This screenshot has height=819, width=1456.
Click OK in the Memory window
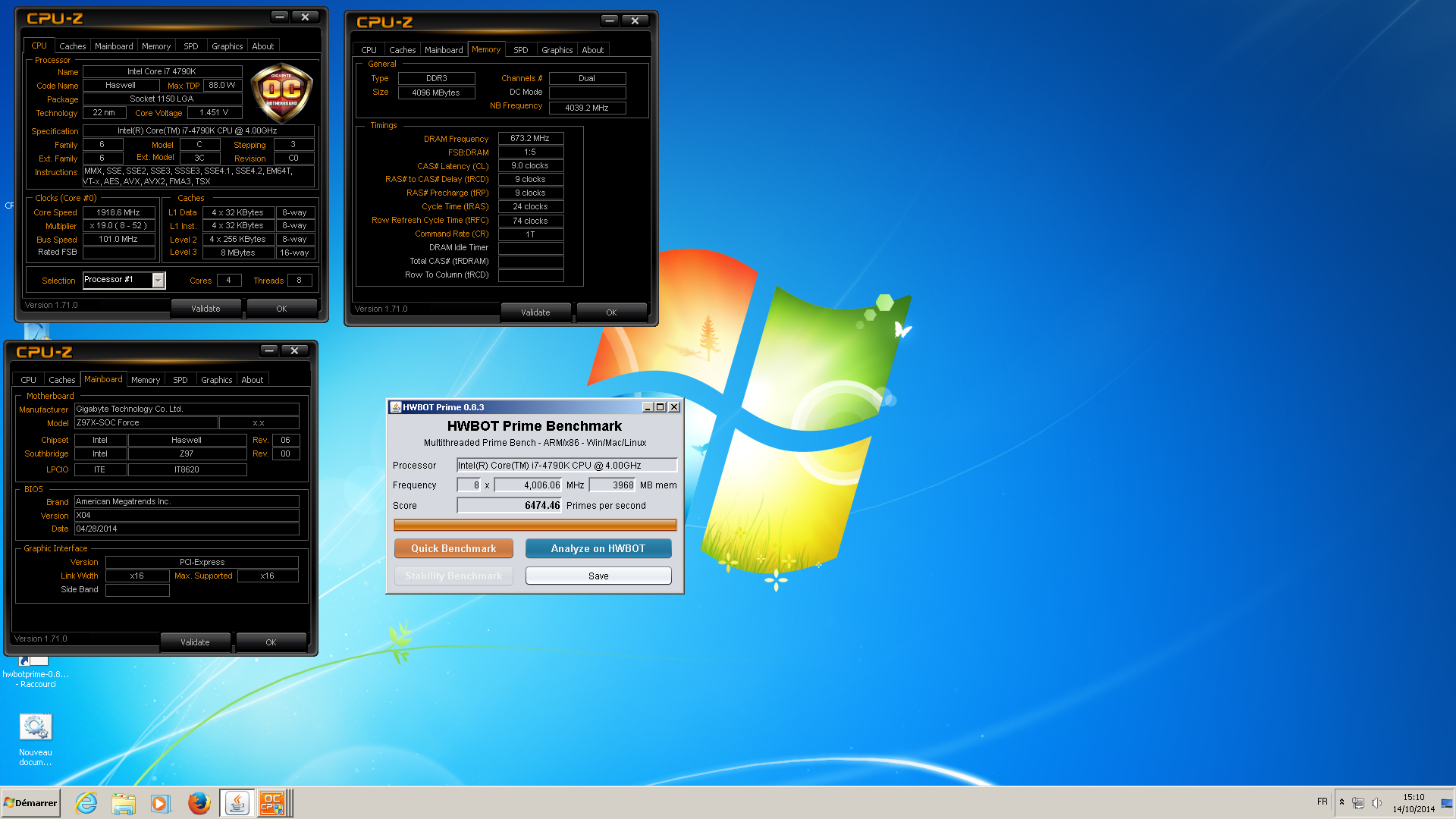tap(611, 312)
